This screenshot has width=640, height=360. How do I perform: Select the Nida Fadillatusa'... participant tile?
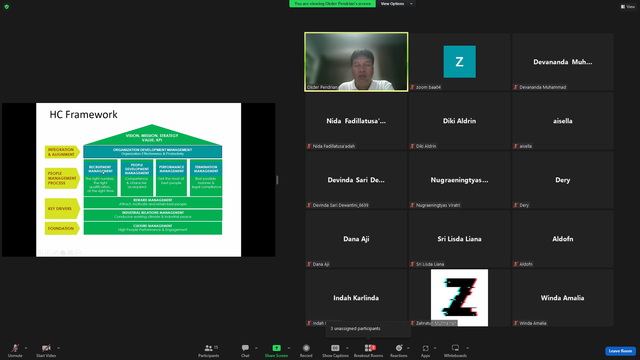(x=356, y=121)
